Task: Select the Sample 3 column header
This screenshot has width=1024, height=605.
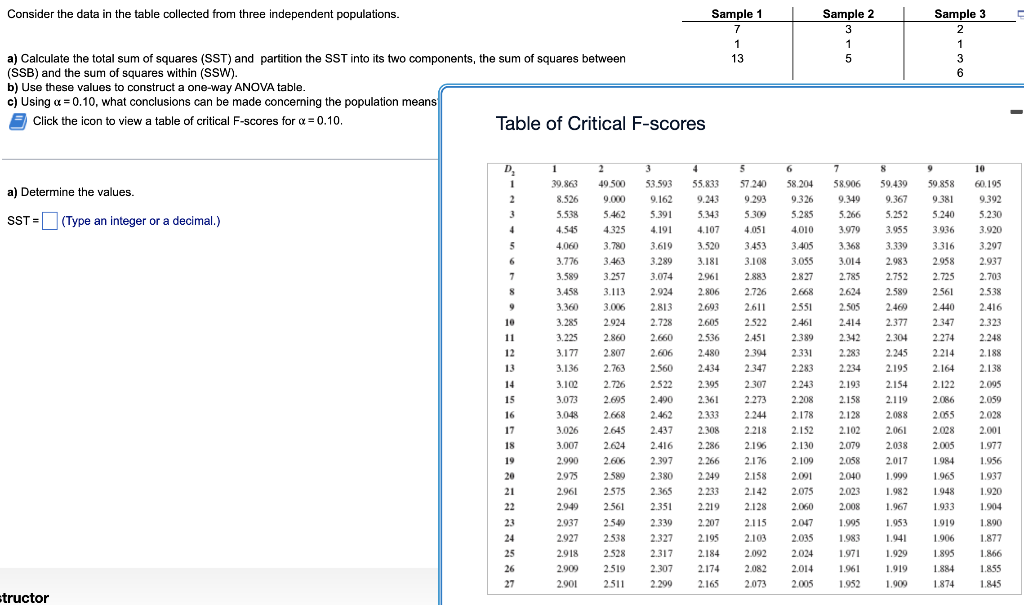Action: (959, 13)
